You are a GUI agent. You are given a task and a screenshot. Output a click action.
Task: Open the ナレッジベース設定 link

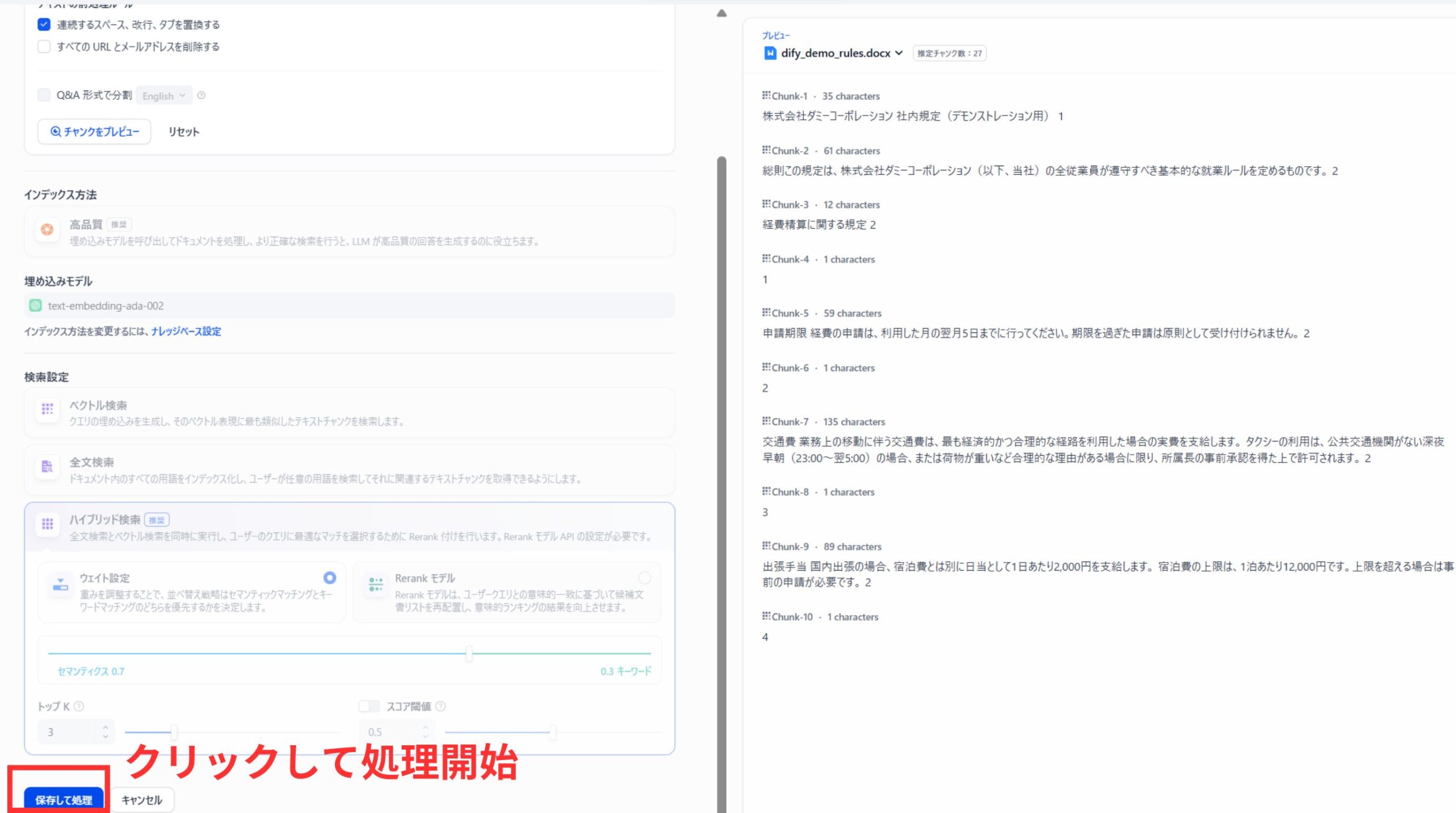coord(186,331)
